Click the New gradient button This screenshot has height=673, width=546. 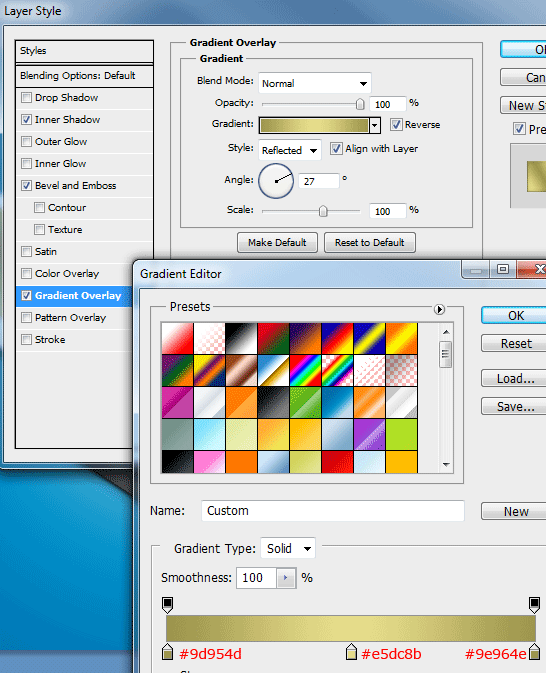(514, 512)
